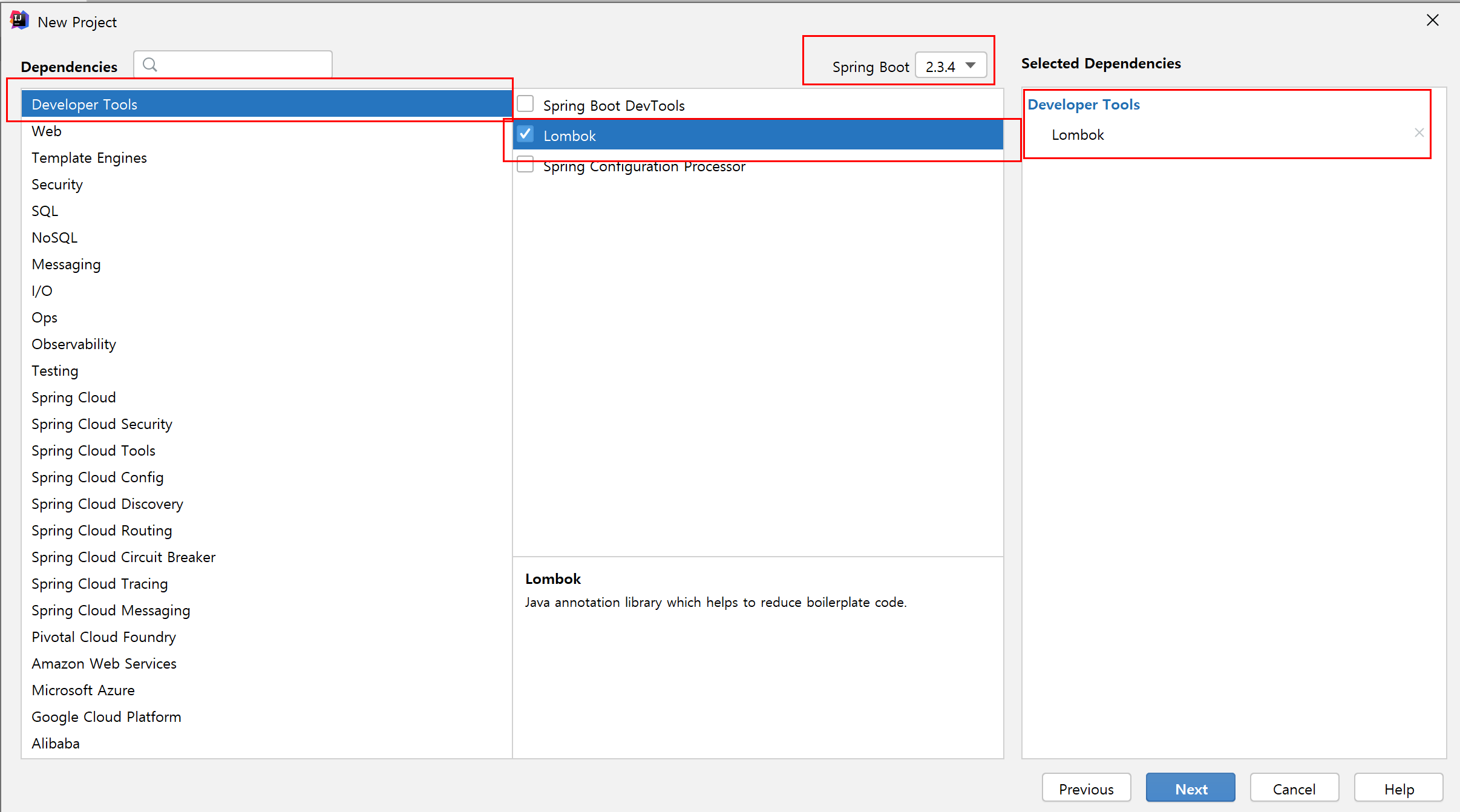Screen dimensions: 1460x812
Task: Click the highlighted Lombok row label
Action: pos(569,136)
